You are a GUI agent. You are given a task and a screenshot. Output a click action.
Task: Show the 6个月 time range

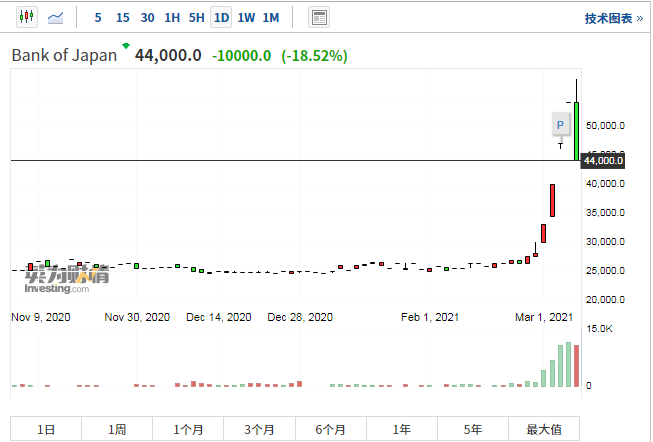[x=331, y=429]
